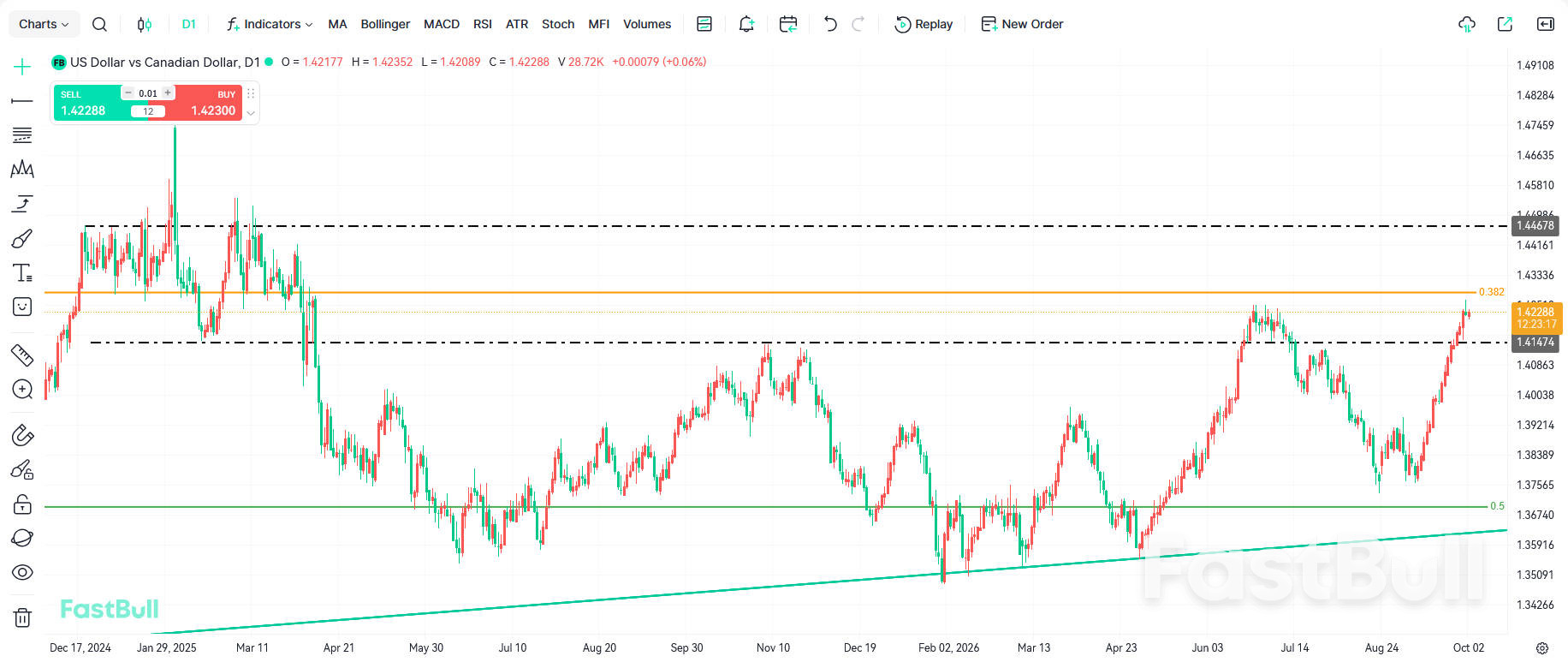Select the text annotation tool
The height and width of the screenshot is (662, 1568).
tap(22, 272)
